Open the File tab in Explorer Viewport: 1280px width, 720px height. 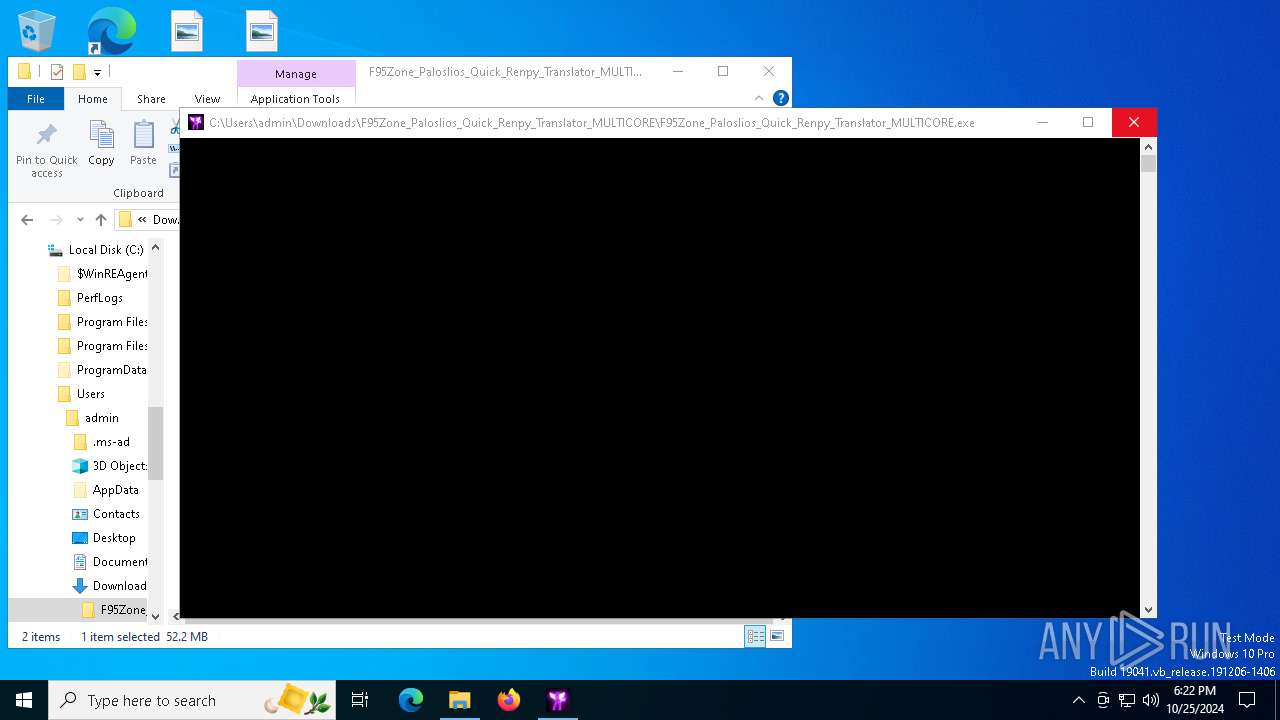pos(36,99)
